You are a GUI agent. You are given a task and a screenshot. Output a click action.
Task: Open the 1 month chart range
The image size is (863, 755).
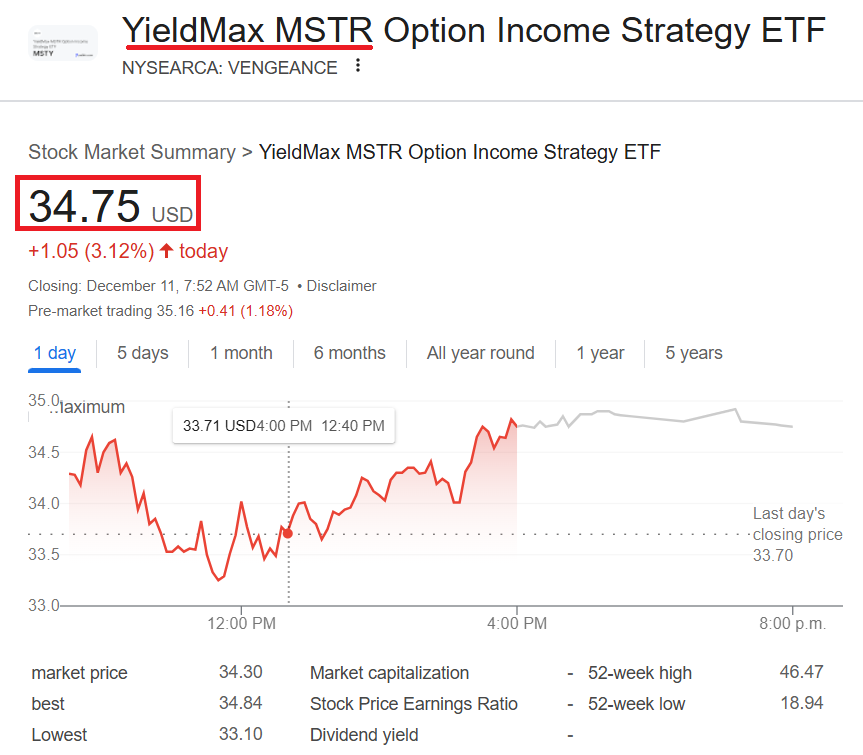[x=240, y=353]
